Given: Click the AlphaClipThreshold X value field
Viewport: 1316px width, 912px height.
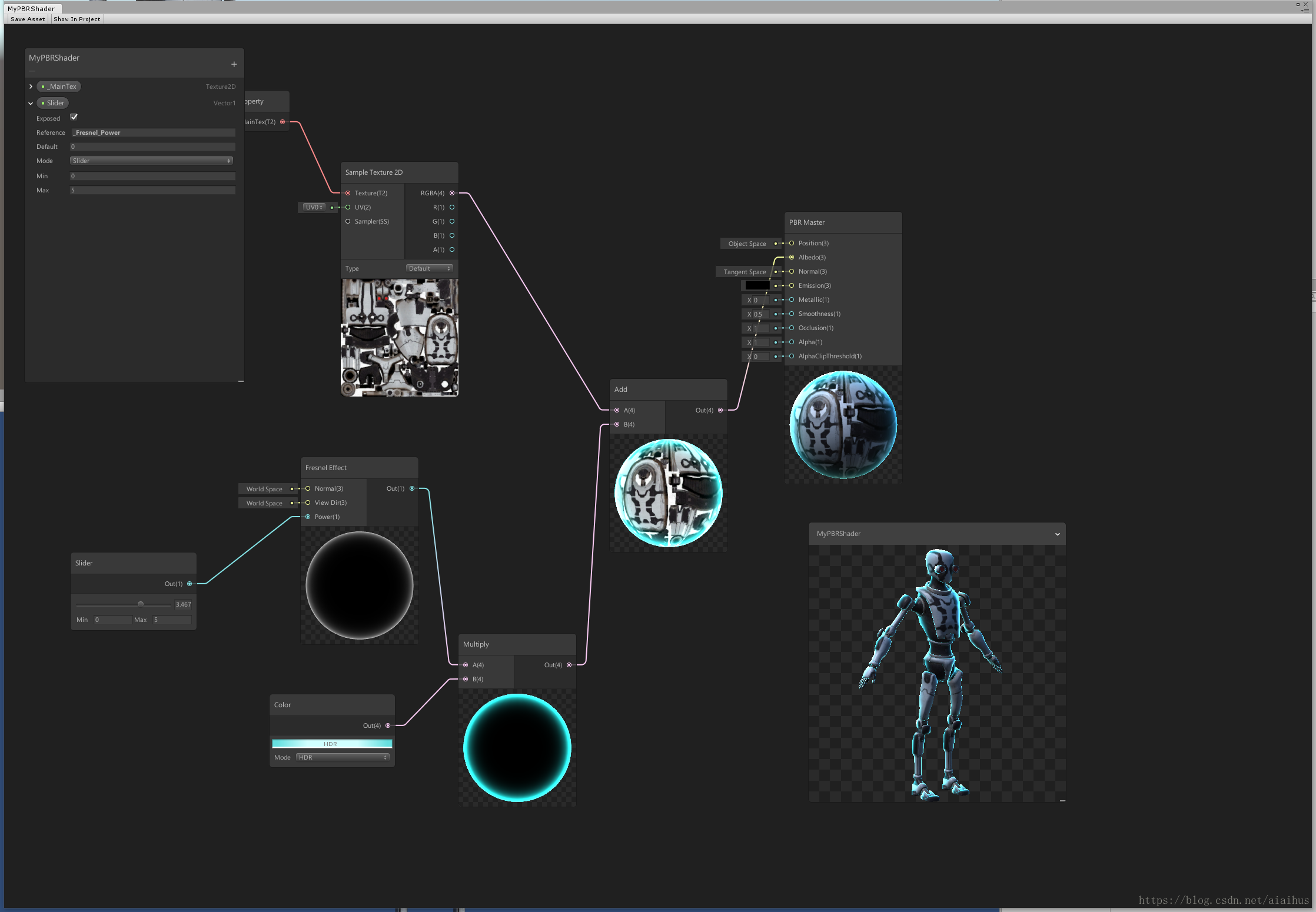Looking at the screenshot, I should [761, 357].
